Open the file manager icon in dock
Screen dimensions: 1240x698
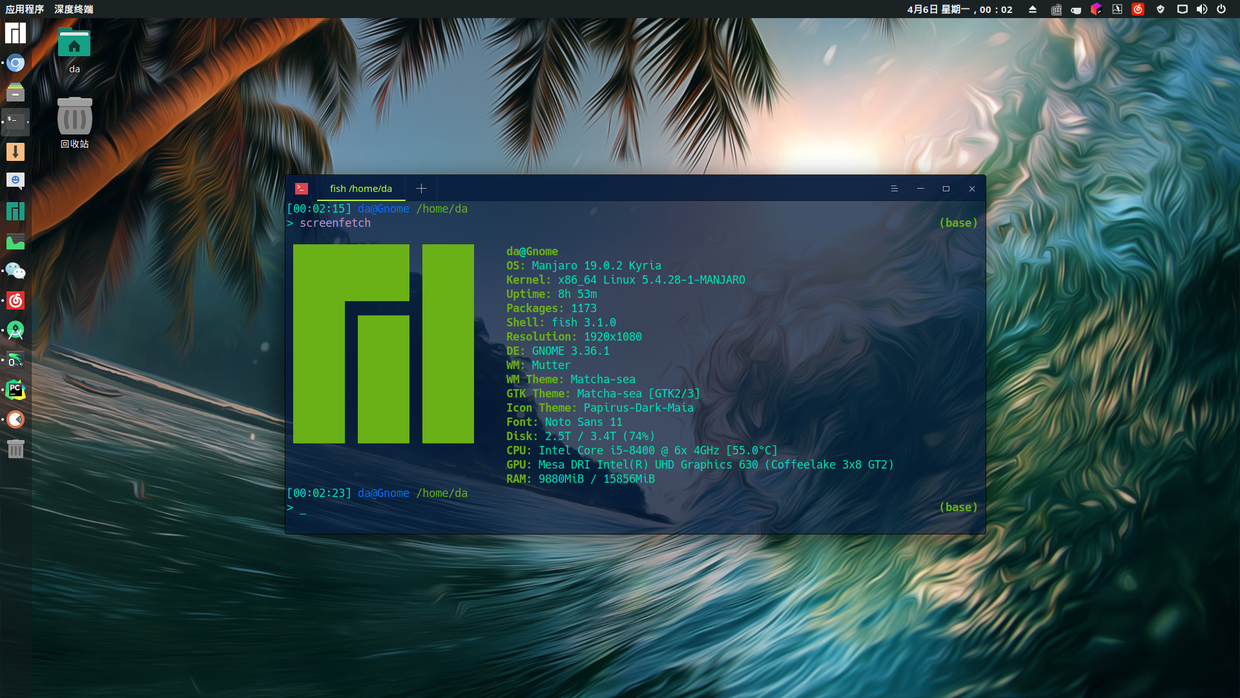tap(15, 93)
